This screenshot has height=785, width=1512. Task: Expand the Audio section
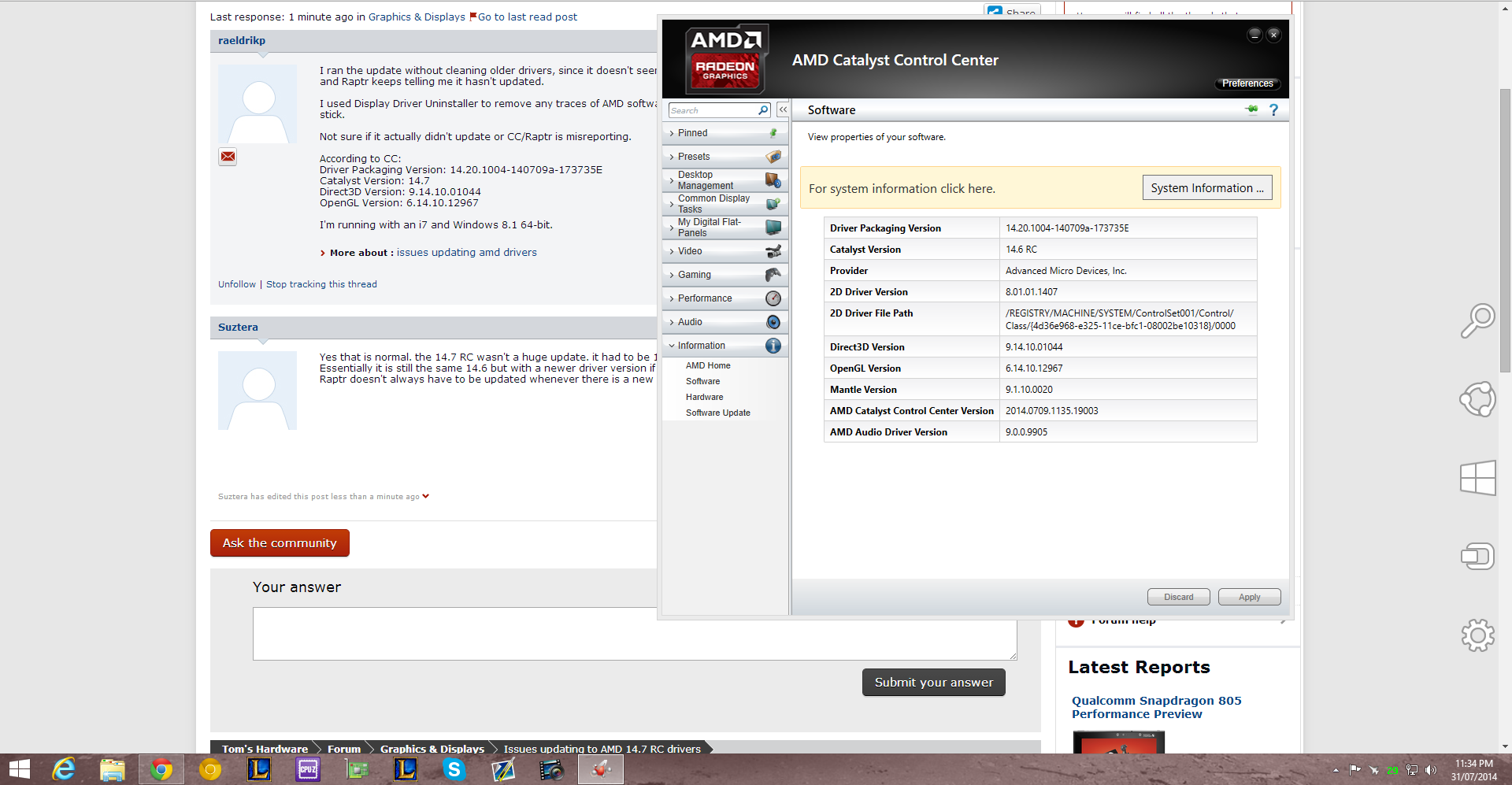click(x=725, y=322)
